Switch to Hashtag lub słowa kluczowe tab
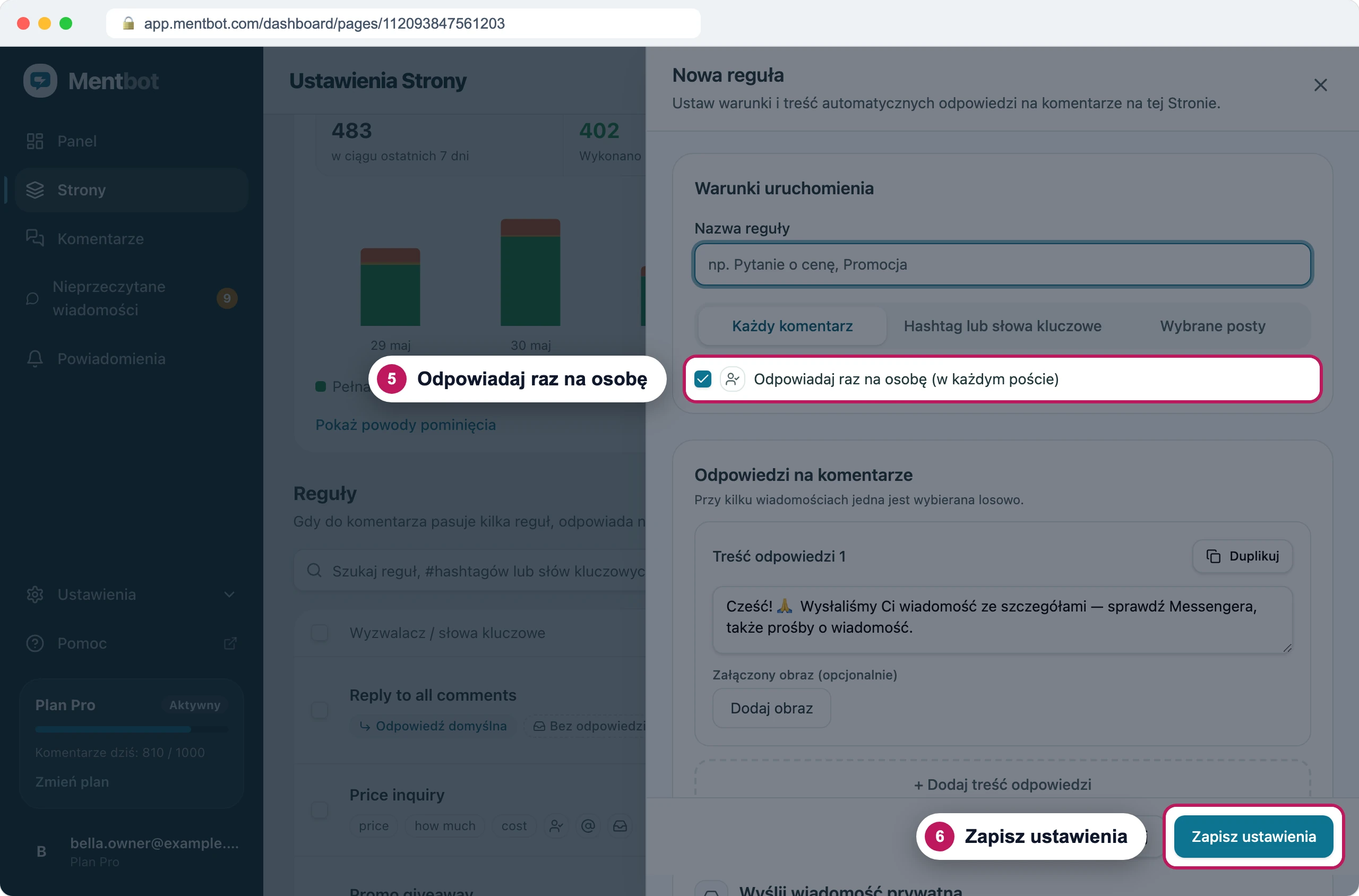1359x896 pixels. (1002, 326)
